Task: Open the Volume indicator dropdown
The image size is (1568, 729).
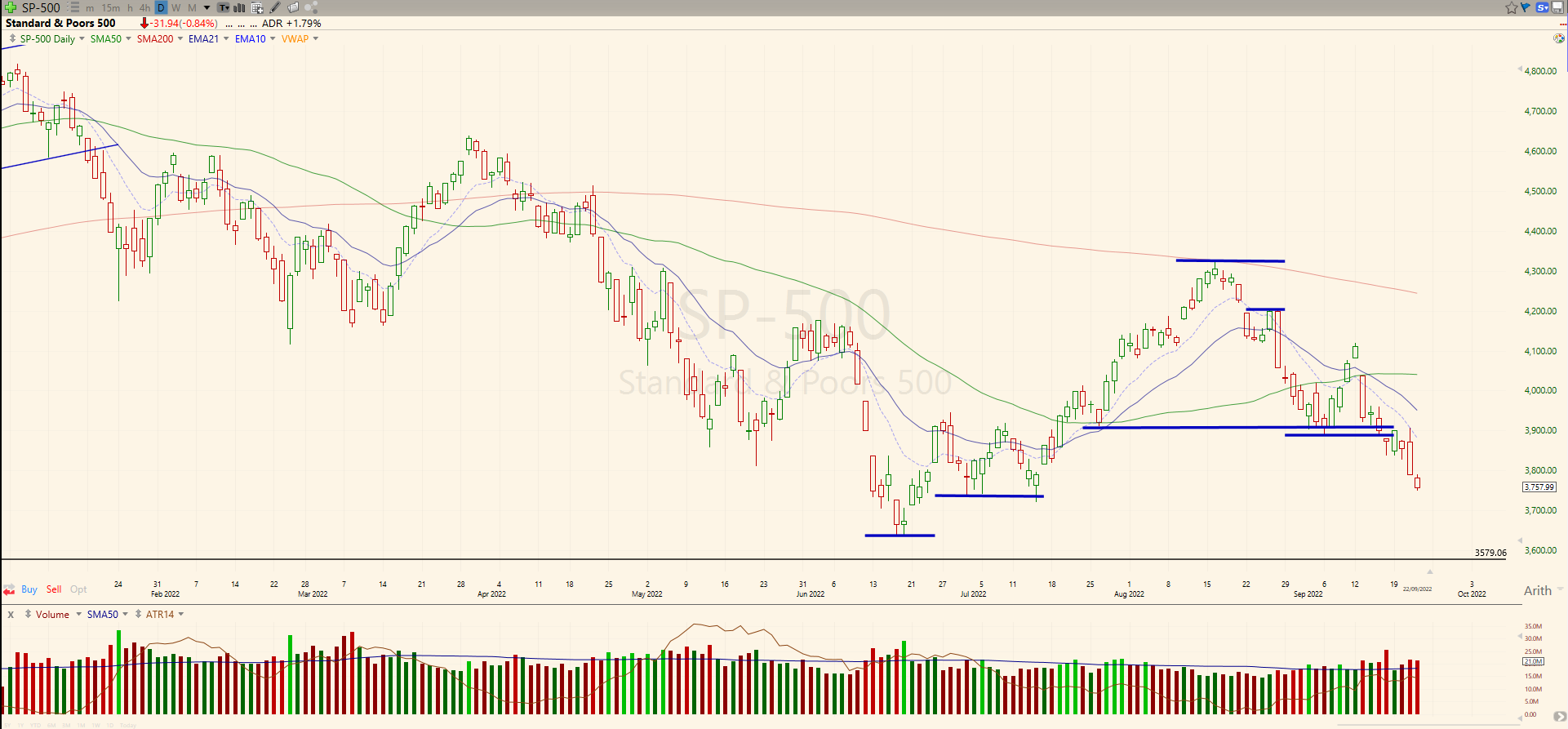Action: (x=79, y=614)
